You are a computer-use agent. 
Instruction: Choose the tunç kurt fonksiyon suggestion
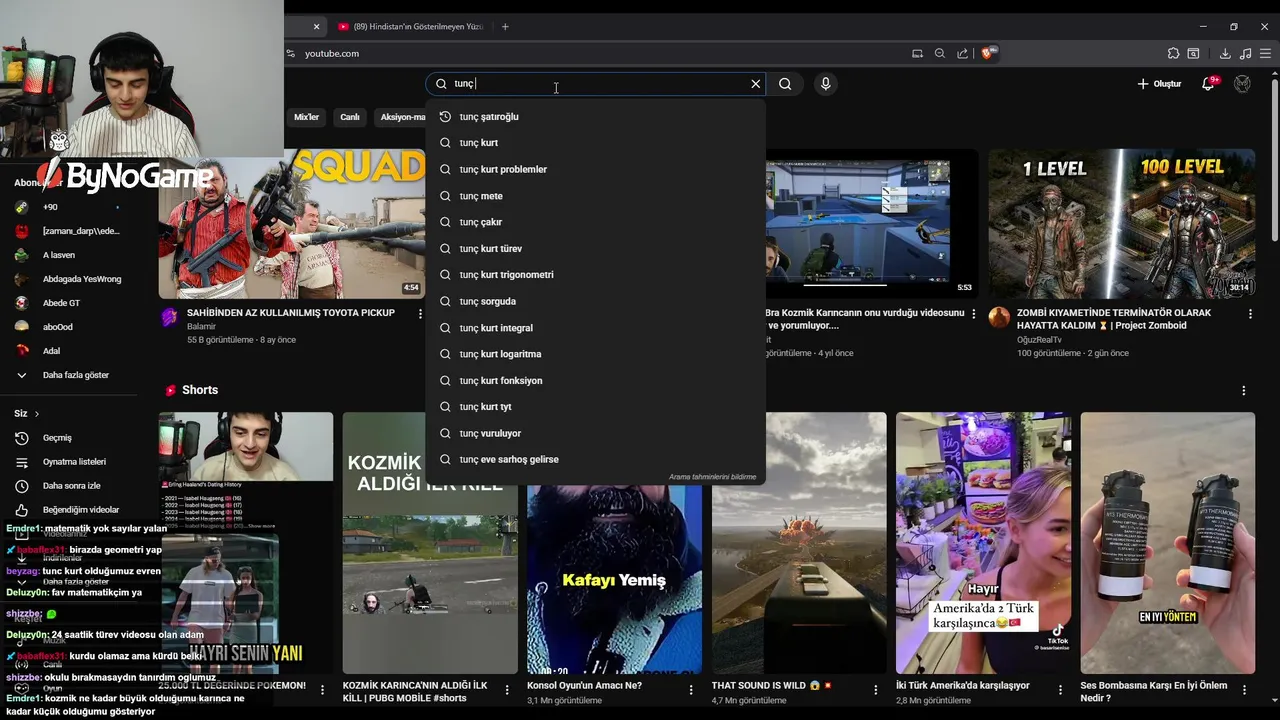595,380
